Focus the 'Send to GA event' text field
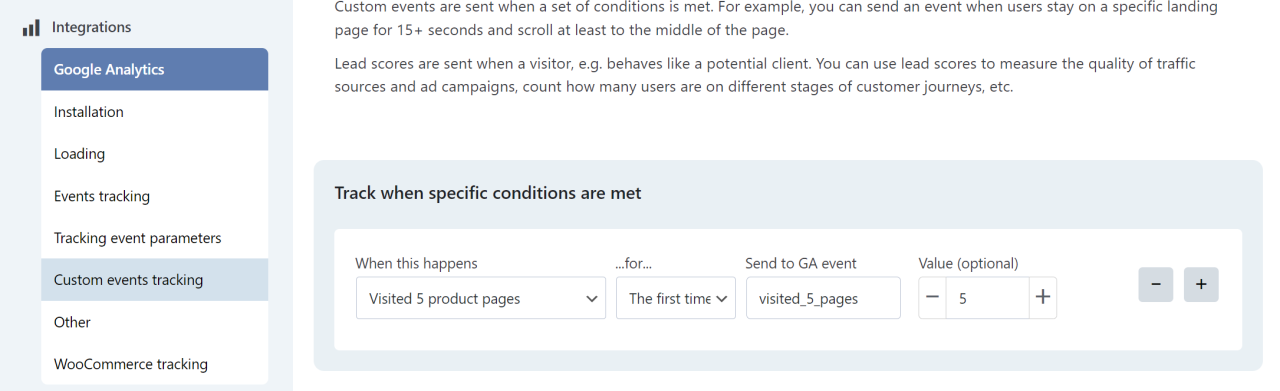The height and width of the screenshot is (391, 1280). (x=823, y=298)
